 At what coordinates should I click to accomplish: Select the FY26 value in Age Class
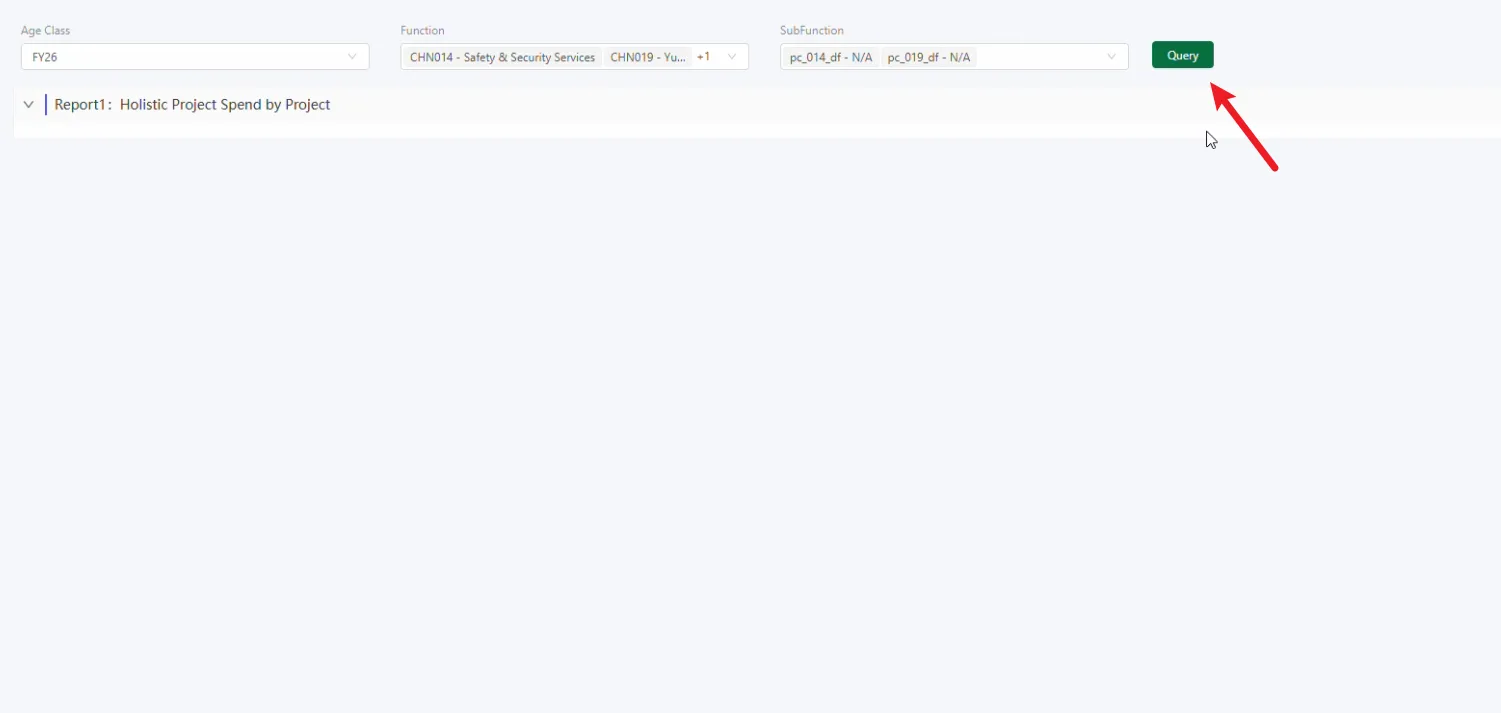click(45, 58)
